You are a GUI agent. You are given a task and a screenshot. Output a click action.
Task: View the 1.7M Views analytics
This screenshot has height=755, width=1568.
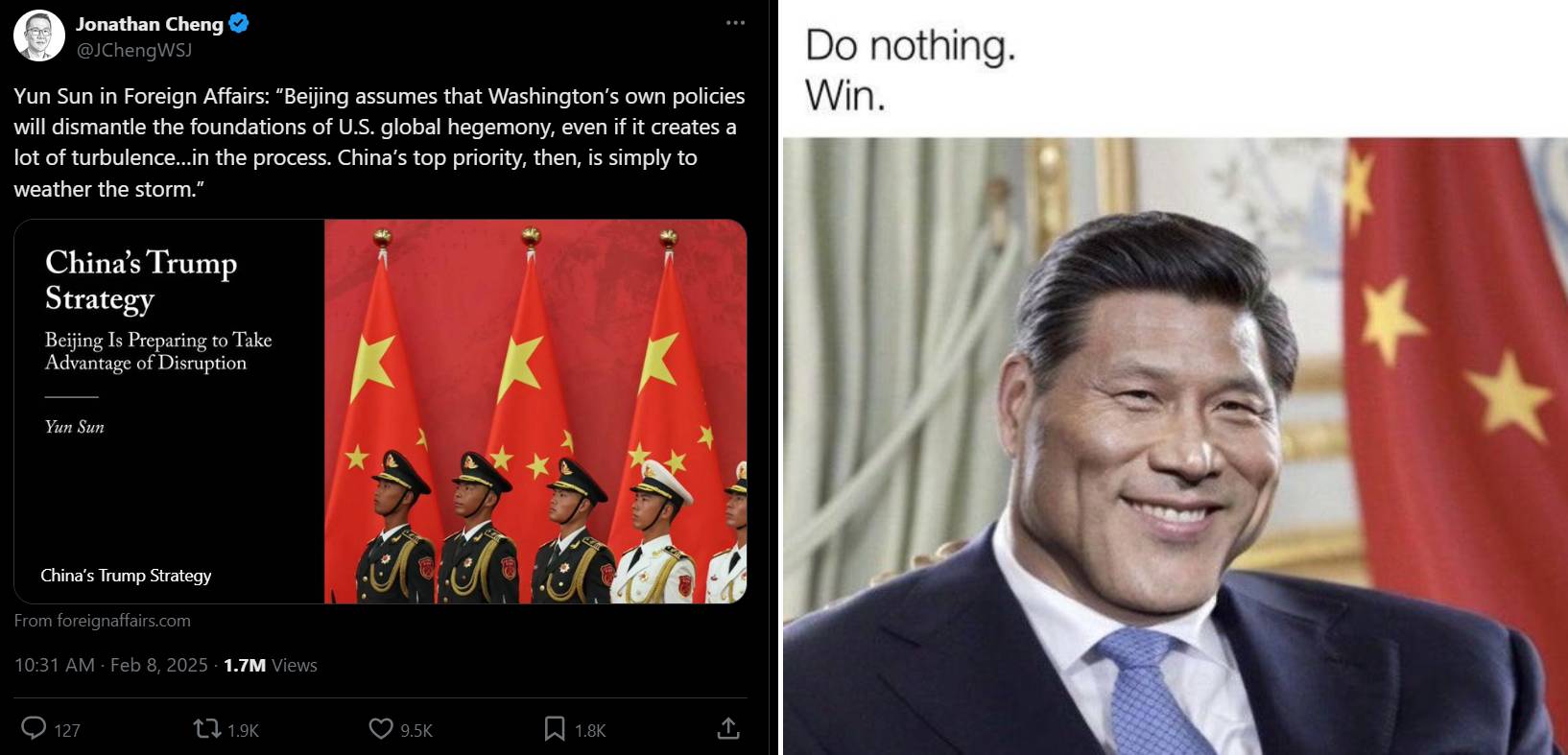tap(271, 665)
